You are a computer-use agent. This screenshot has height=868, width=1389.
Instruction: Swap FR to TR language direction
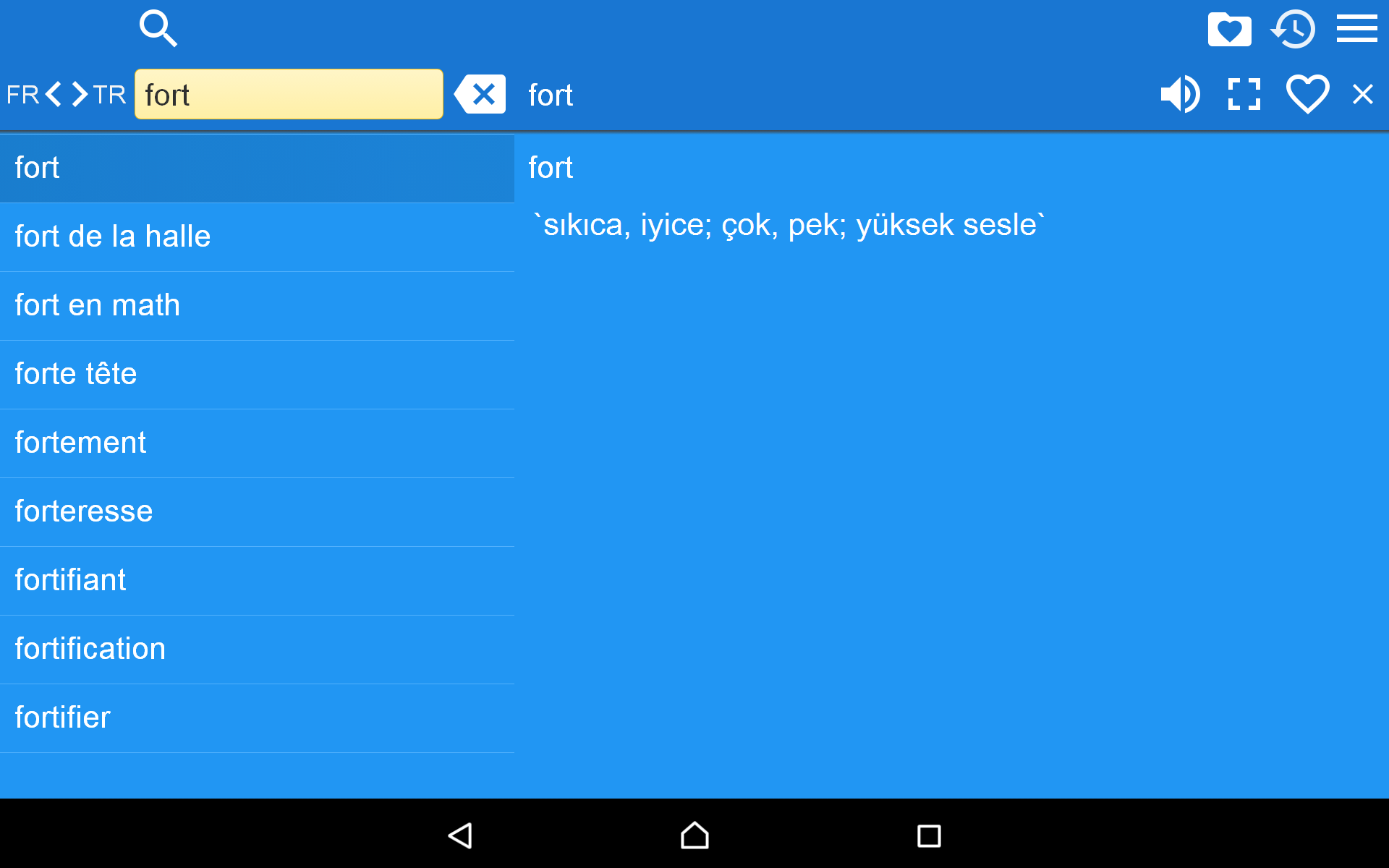click(x=66, y=94)
